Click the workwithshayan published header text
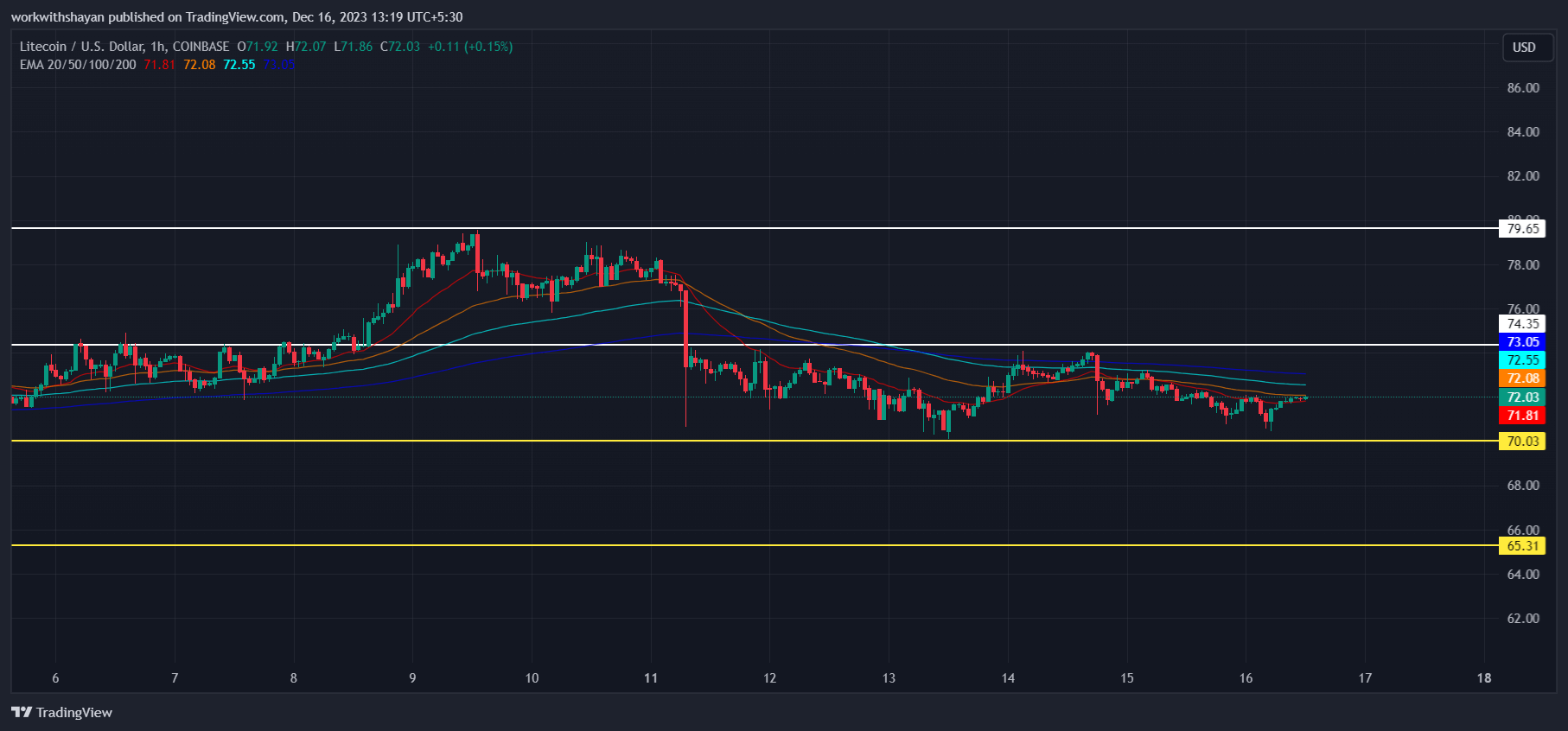1568x731 pixels. 237,17
